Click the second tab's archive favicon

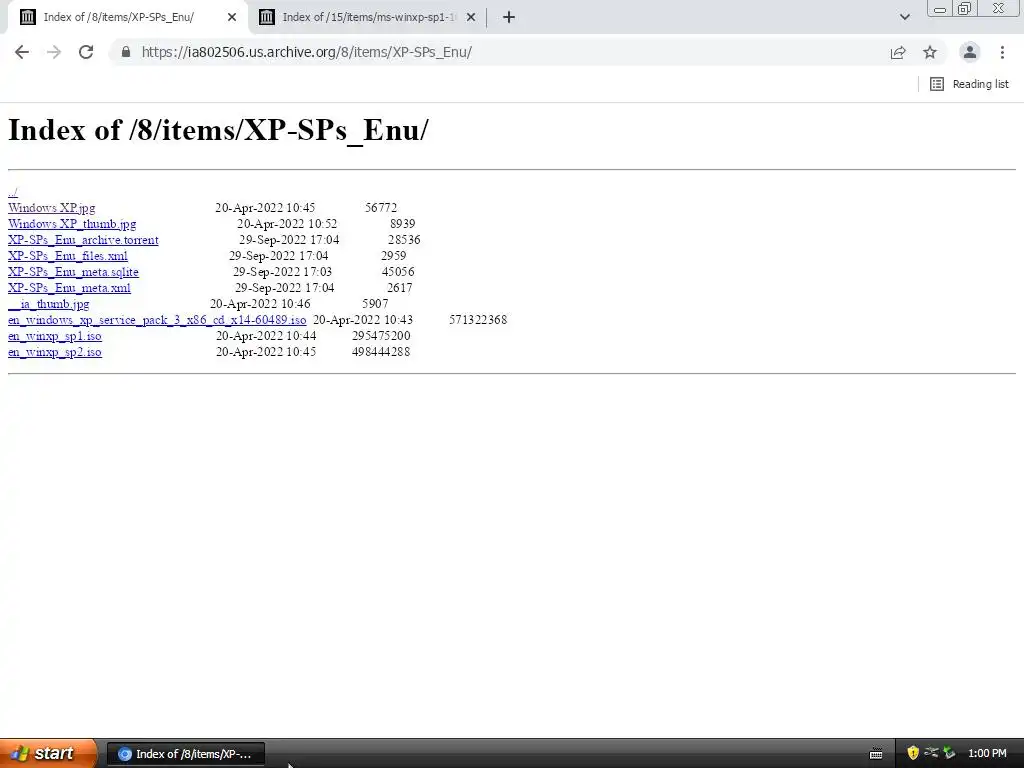click(x=266, y=18)
